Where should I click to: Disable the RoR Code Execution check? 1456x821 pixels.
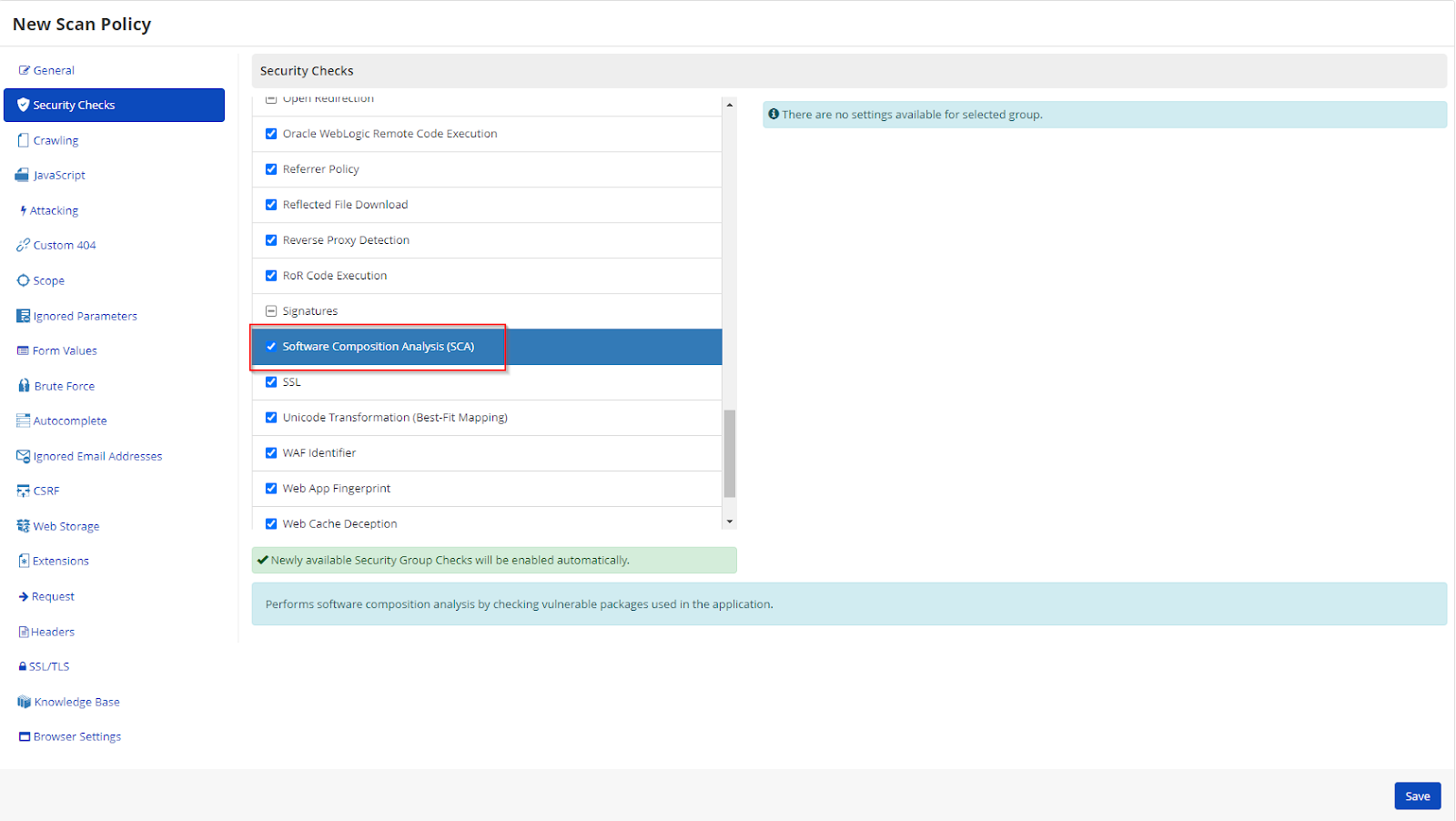tap(271, 276)
